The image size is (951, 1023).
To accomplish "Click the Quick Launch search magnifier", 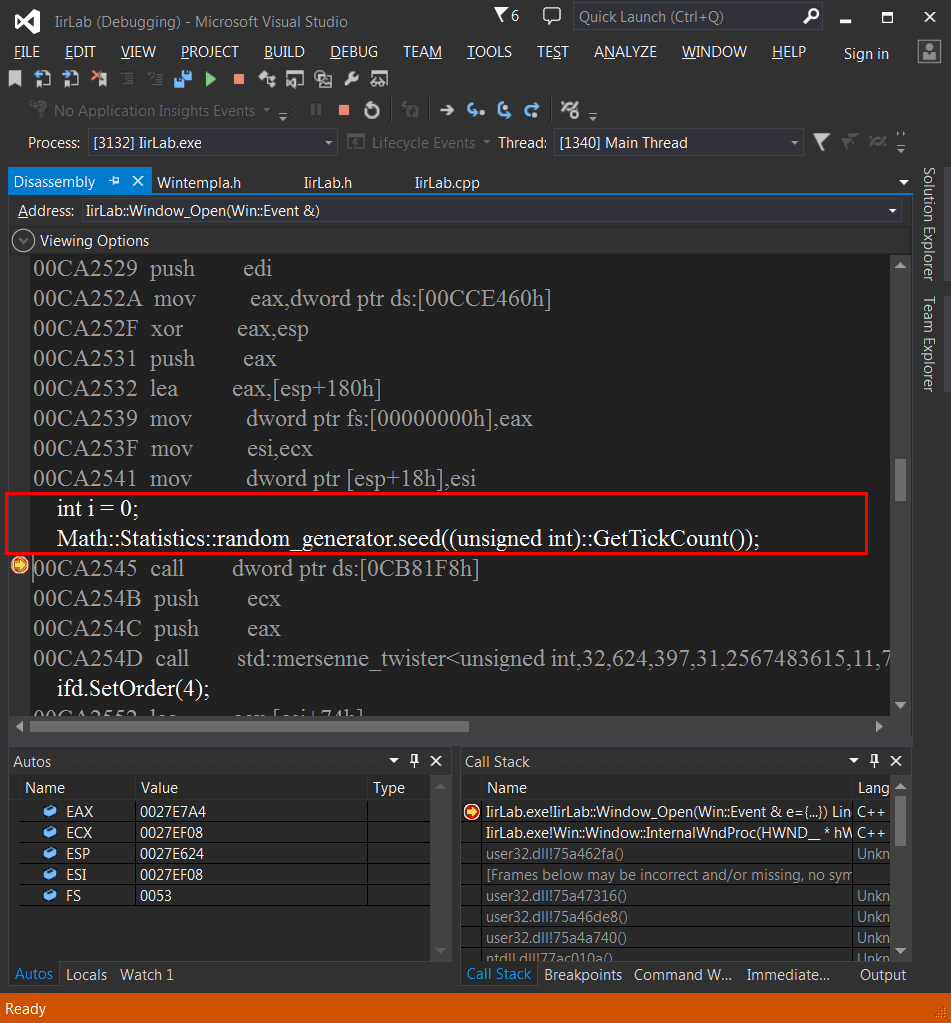I will 811,16.
